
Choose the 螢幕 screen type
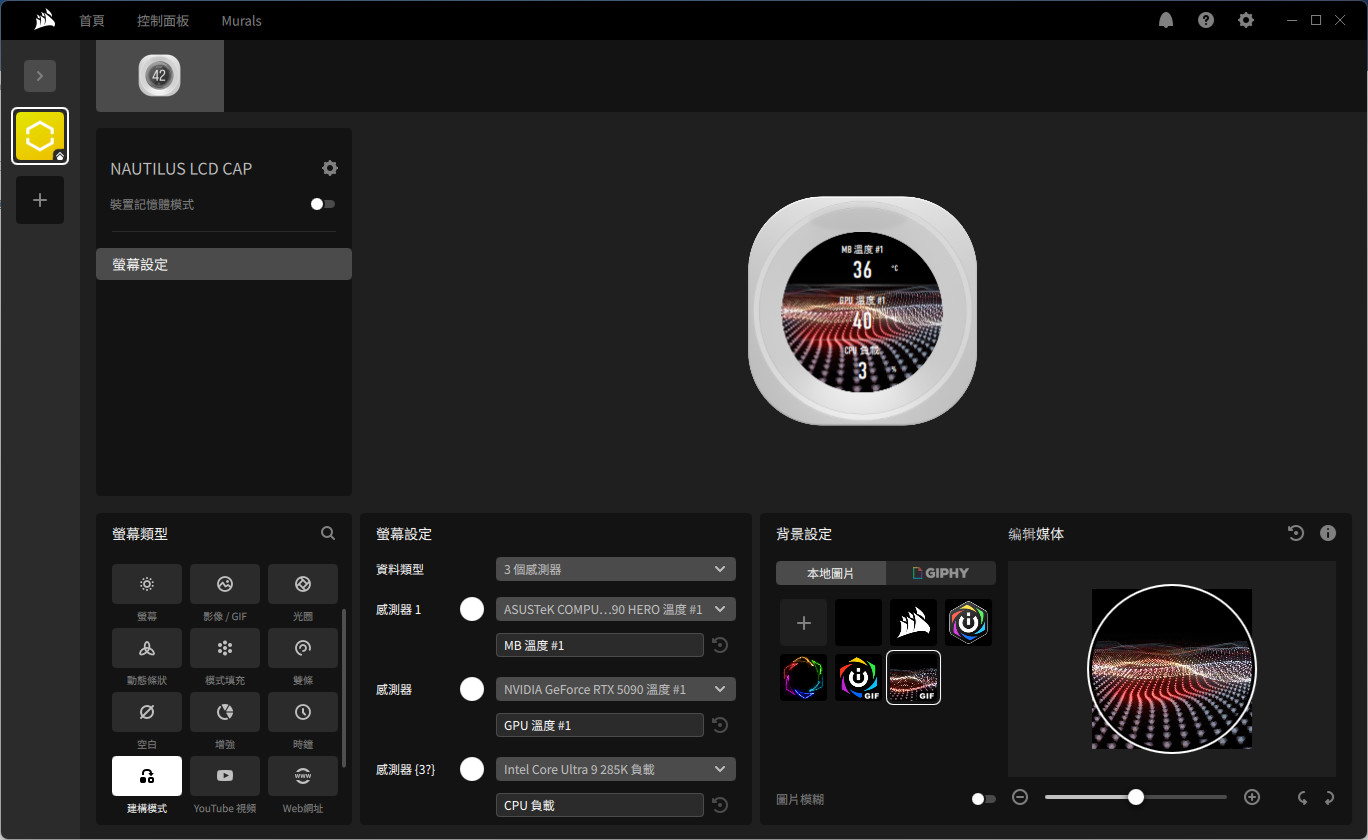click(x=147, y=584)
